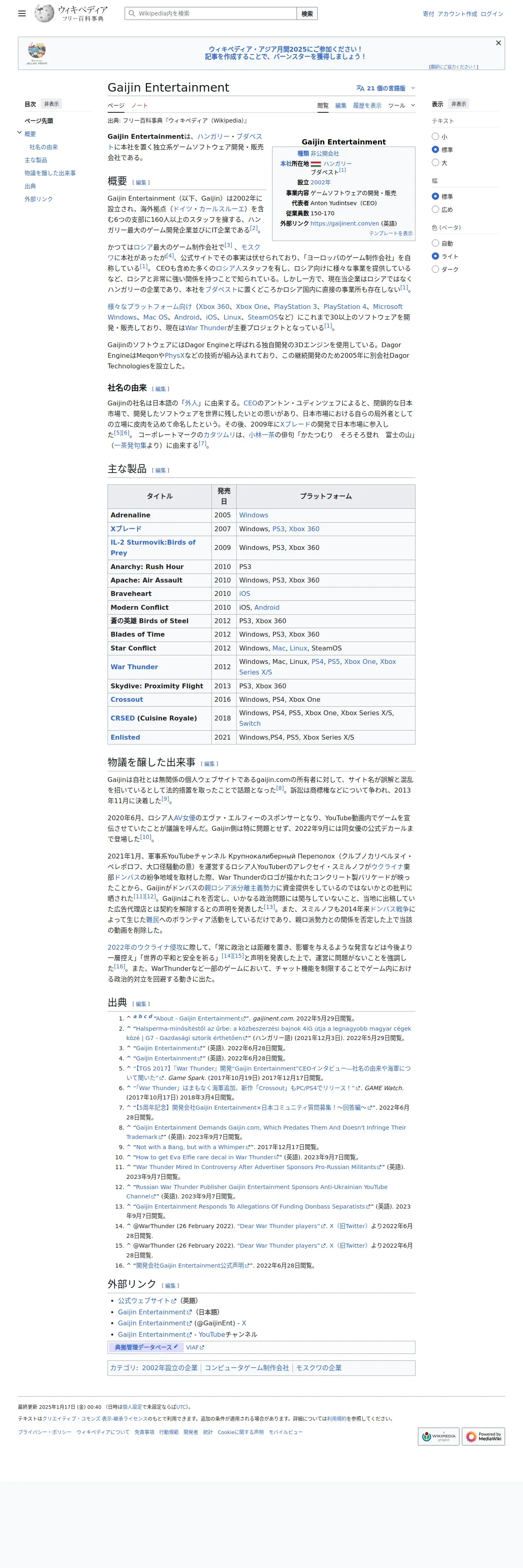Open the War Thunder table link
This screenshot has width=523, height=1568.
134,666
